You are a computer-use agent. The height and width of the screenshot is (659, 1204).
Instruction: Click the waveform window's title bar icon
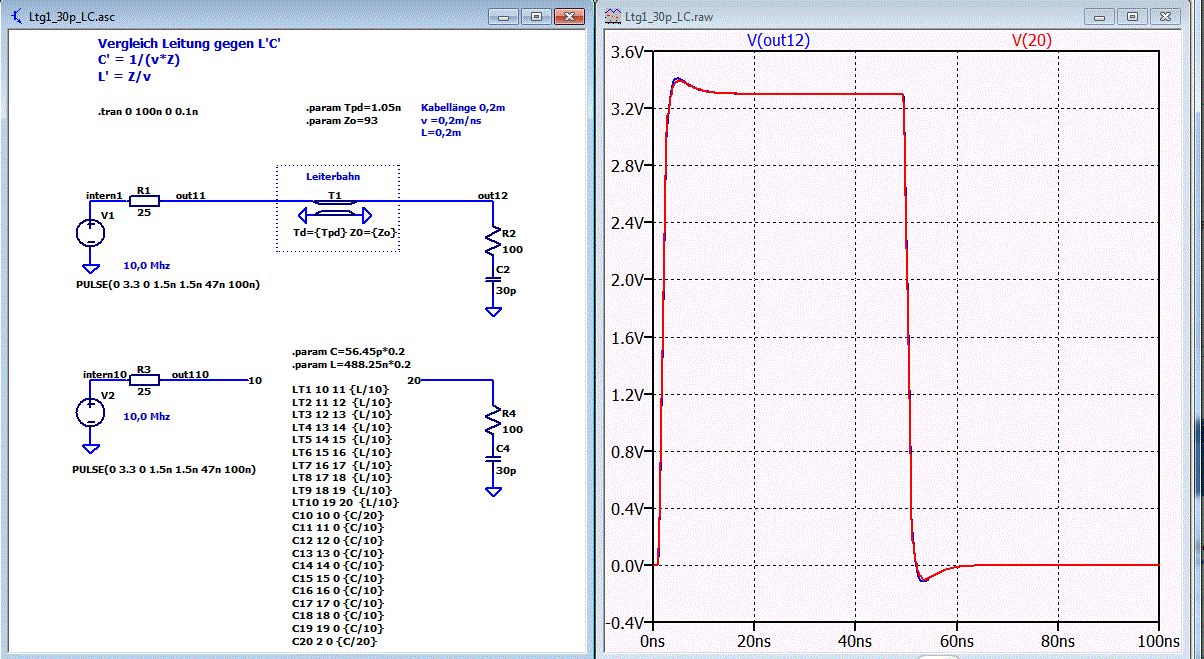(611, 16)
